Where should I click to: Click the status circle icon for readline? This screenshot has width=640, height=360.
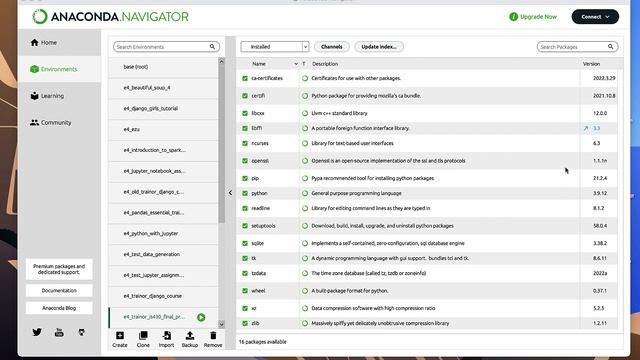pyautogui.click(x=305, y=208)
